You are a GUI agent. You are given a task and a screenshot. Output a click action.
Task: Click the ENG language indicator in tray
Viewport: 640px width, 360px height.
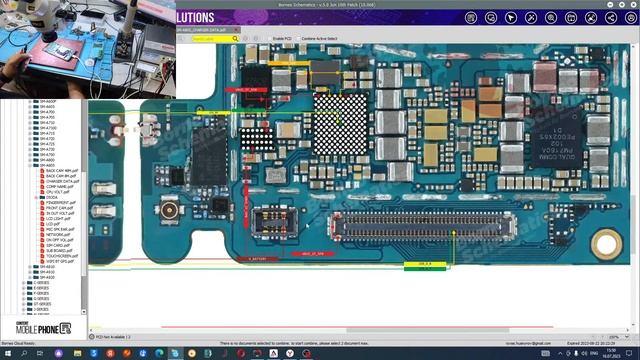pos(594,353)
